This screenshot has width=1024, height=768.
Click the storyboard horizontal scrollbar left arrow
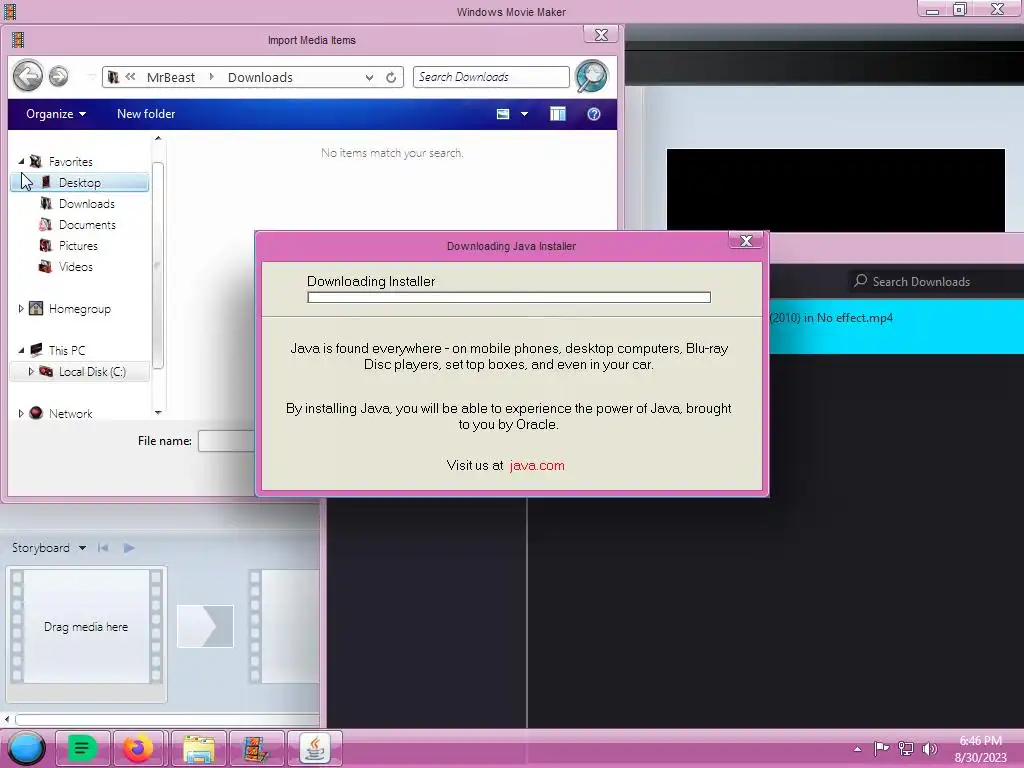(7, 720)
